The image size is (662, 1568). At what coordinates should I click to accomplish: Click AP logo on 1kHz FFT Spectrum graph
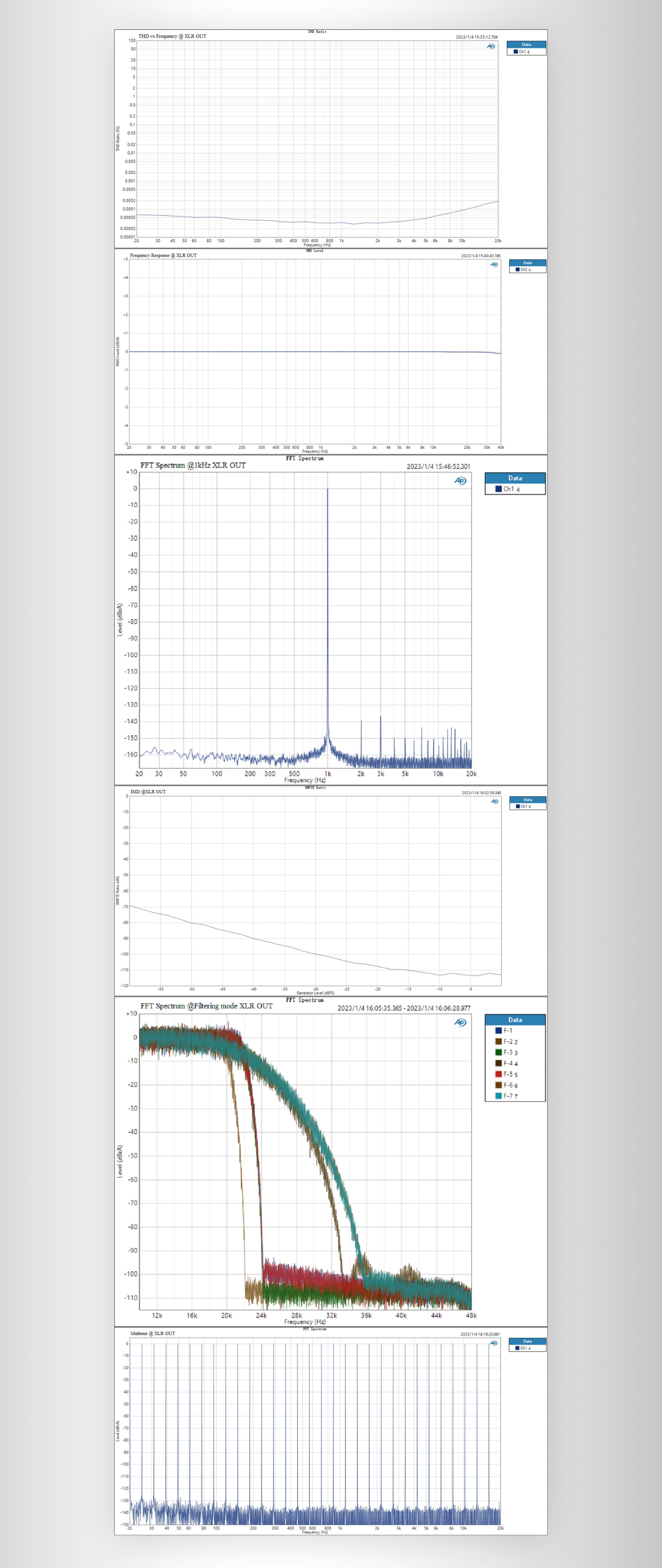(x=460, y=480)
